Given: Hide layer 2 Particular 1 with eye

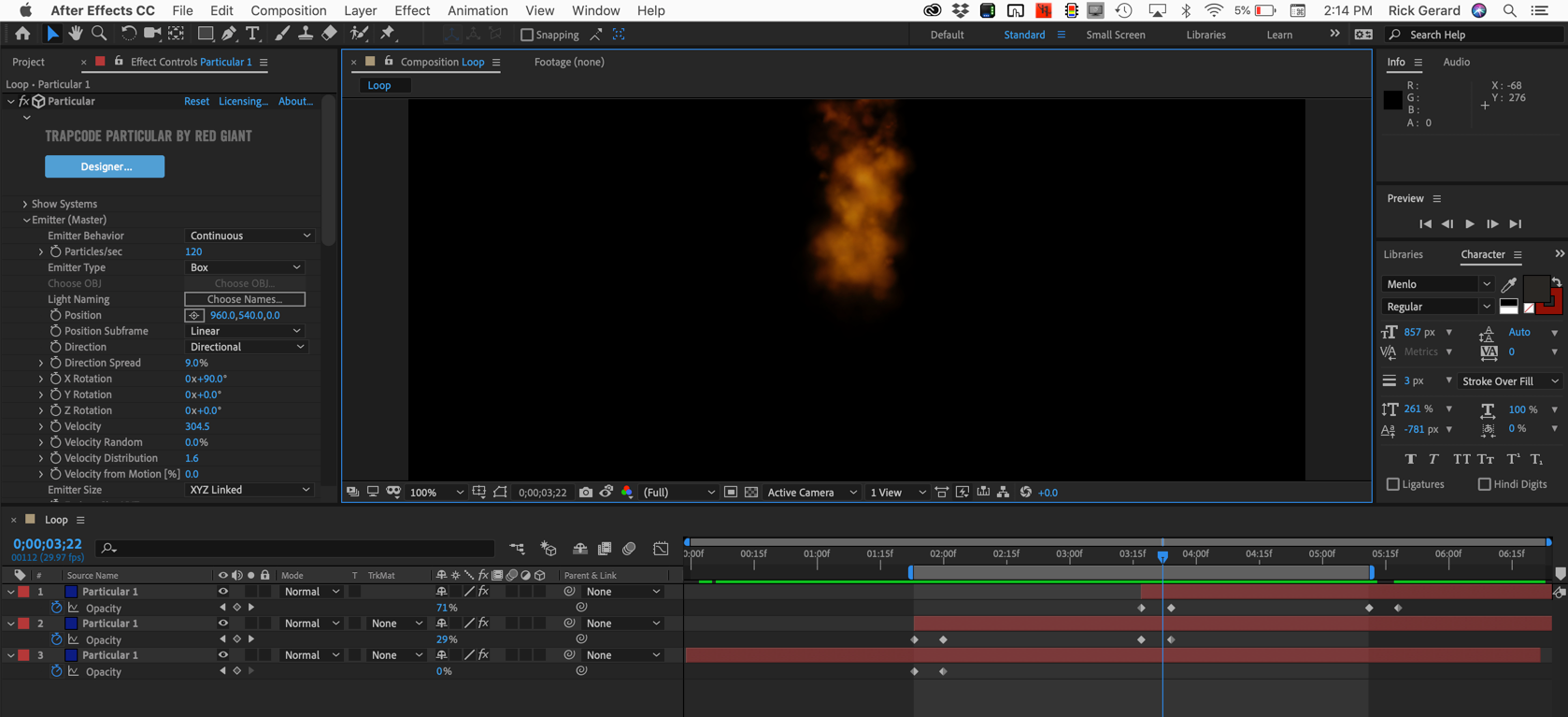Looking at the screenshot, I should coord(222,624).
